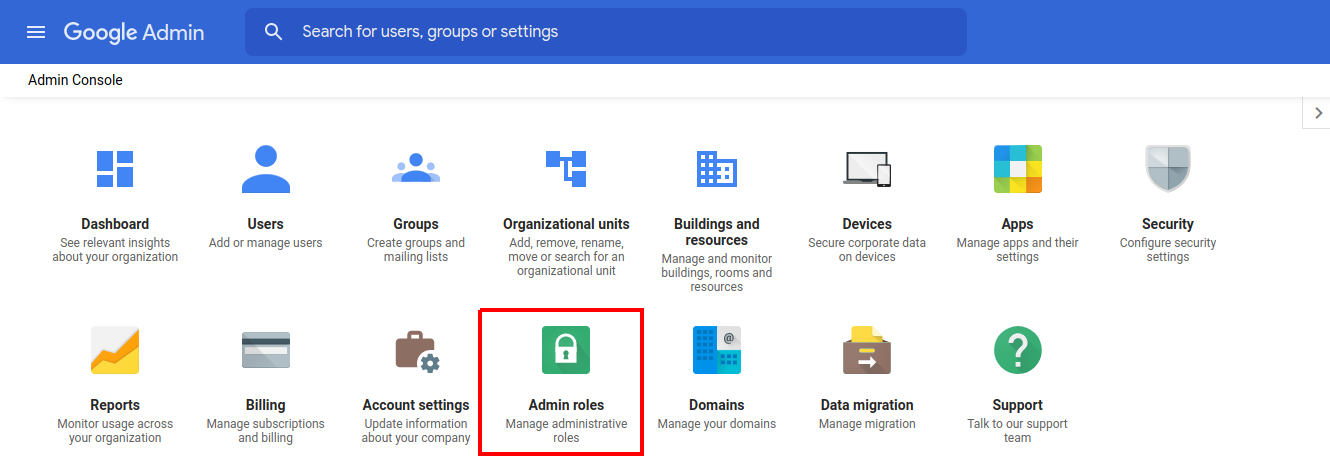The width and height of the screenshot is (1330, 461).
Task: Click the search field for users or settings
Action: (x=620, y=32)
